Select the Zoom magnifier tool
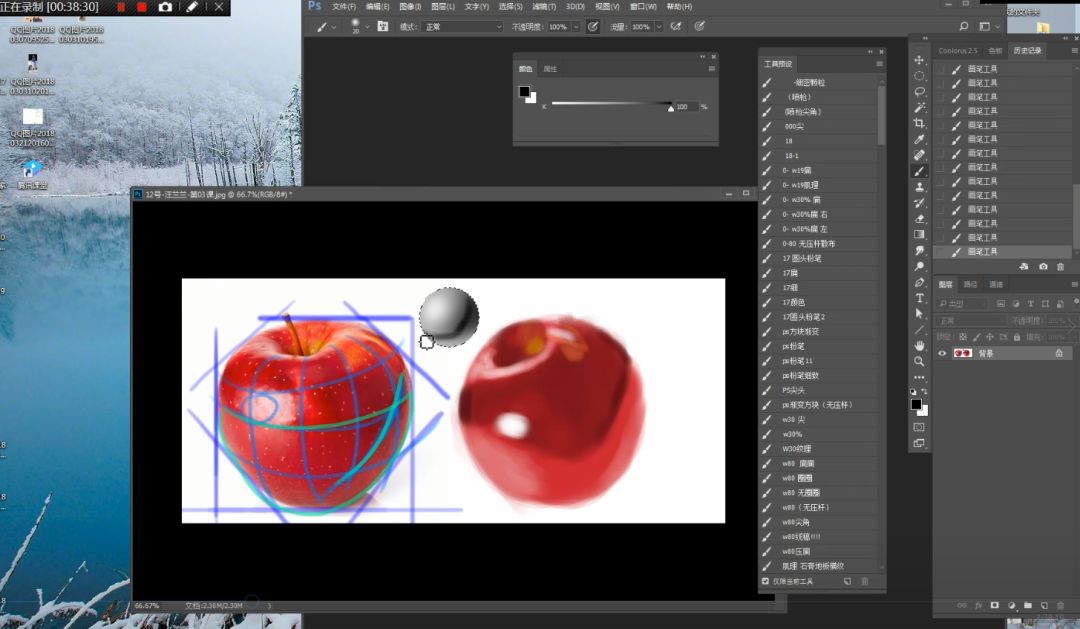Image resolution: width=1080 pixels, height=629 pixels. pyautogui.click(x=919, y=361)
